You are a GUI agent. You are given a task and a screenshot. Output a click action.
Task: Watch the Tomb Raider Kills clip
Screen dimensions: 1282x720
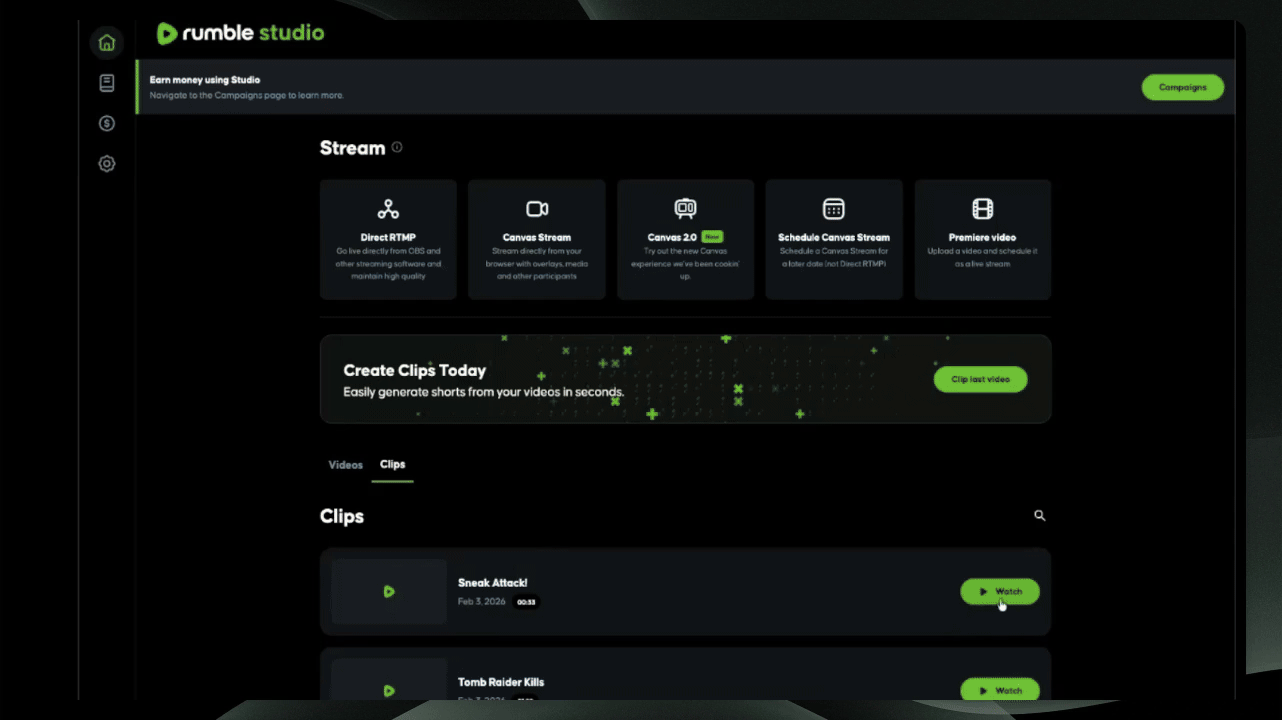click(x=1000, y=690)
